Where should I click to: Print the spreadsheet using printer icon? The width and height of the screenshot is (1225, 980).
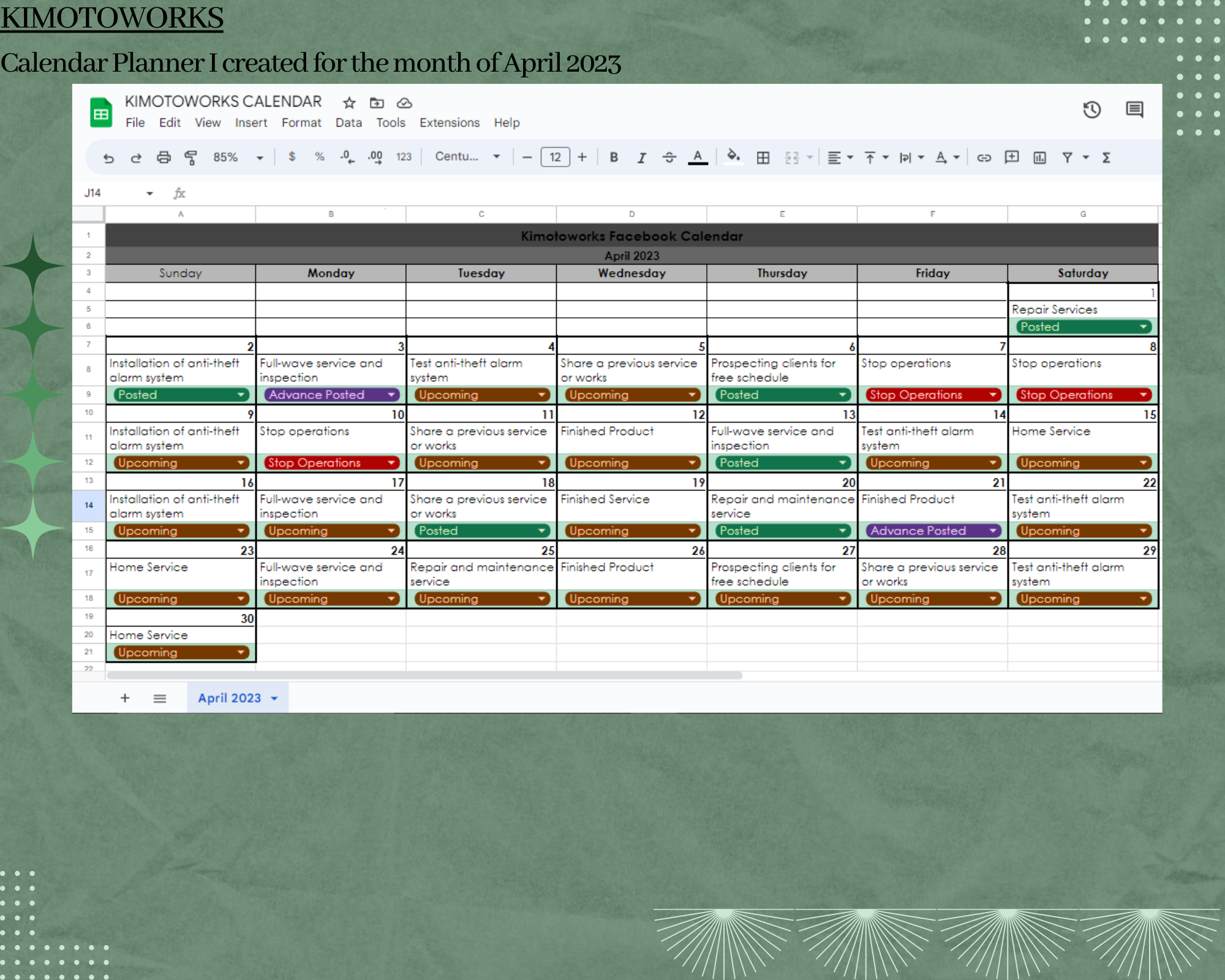tap(164, 157)
